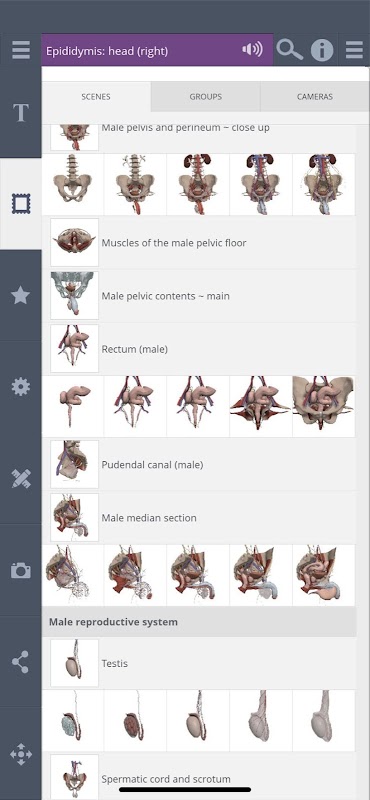The height and width of the screenshot is (800, 370).
Task: Switch to the Cameras tab
Action: click(x=315, y=96)
